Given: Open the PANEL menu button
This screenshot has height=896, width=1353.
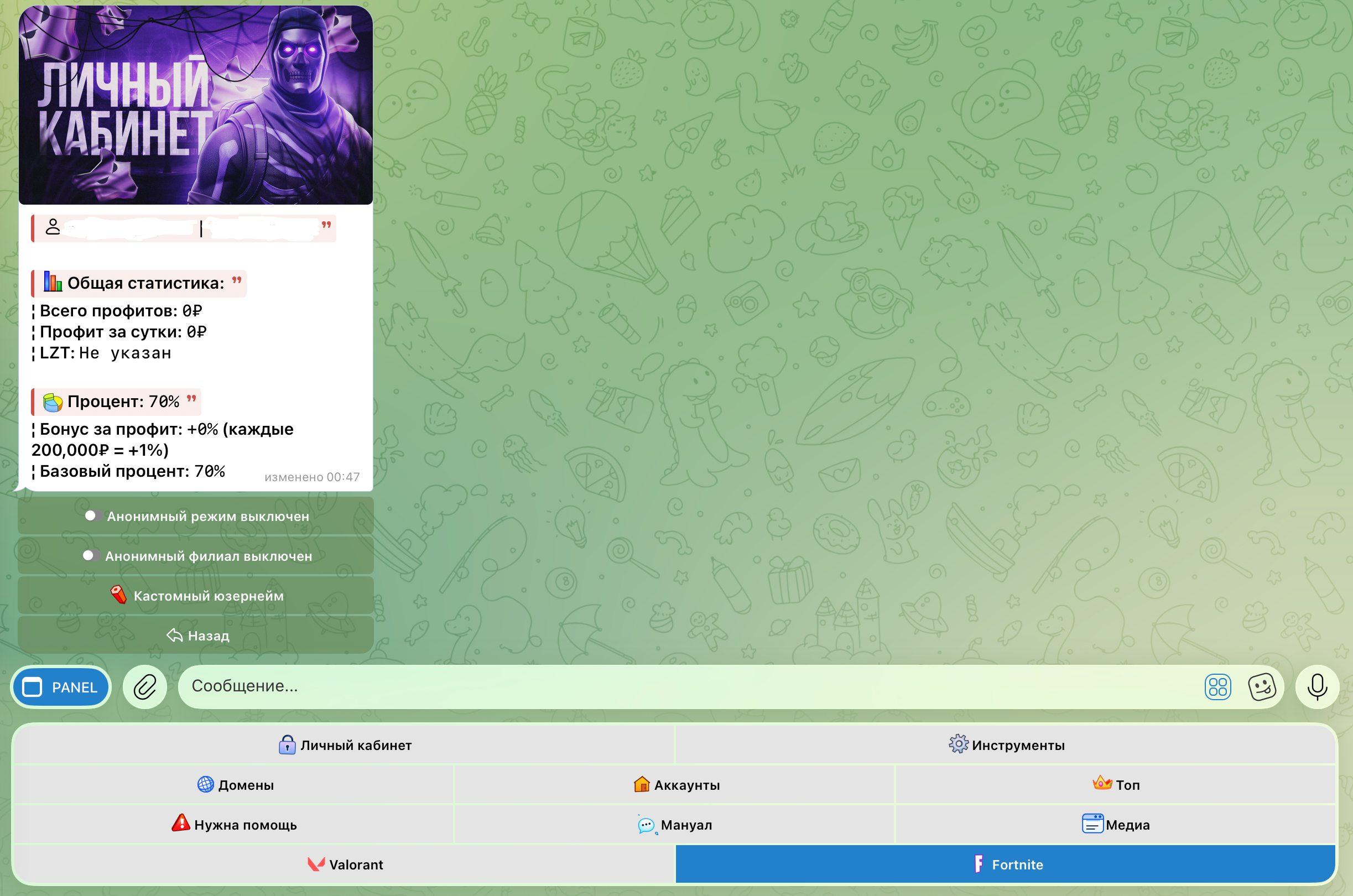Looking at the screenshot, I should [x=61, y=687].
